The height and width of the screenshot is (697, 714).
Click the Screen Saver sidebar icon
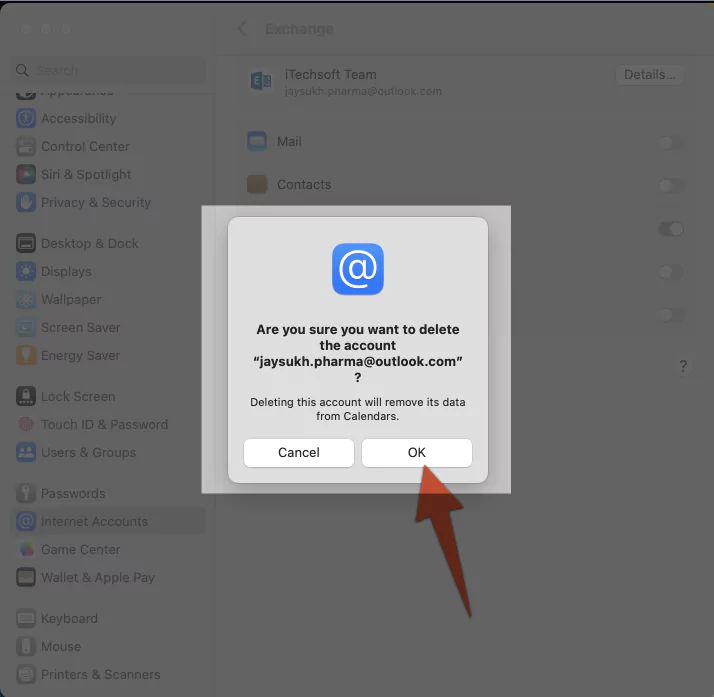(26, 328)
